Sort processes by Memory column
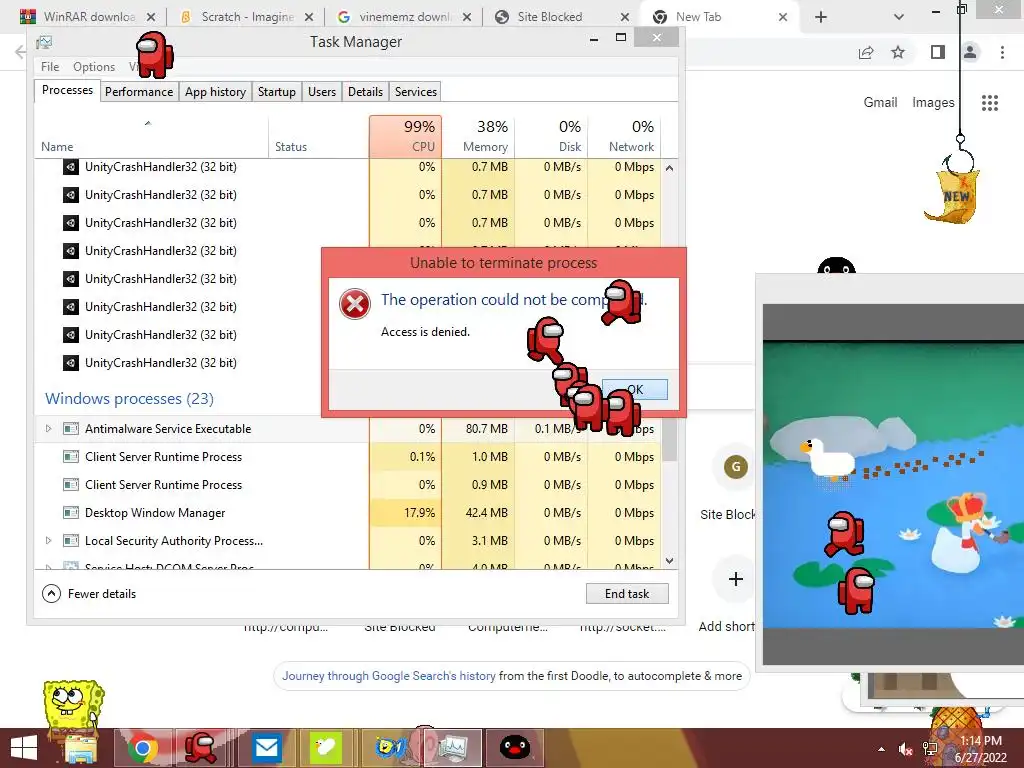Viewport: 1024px width, 768px height. tap(479, 136)
